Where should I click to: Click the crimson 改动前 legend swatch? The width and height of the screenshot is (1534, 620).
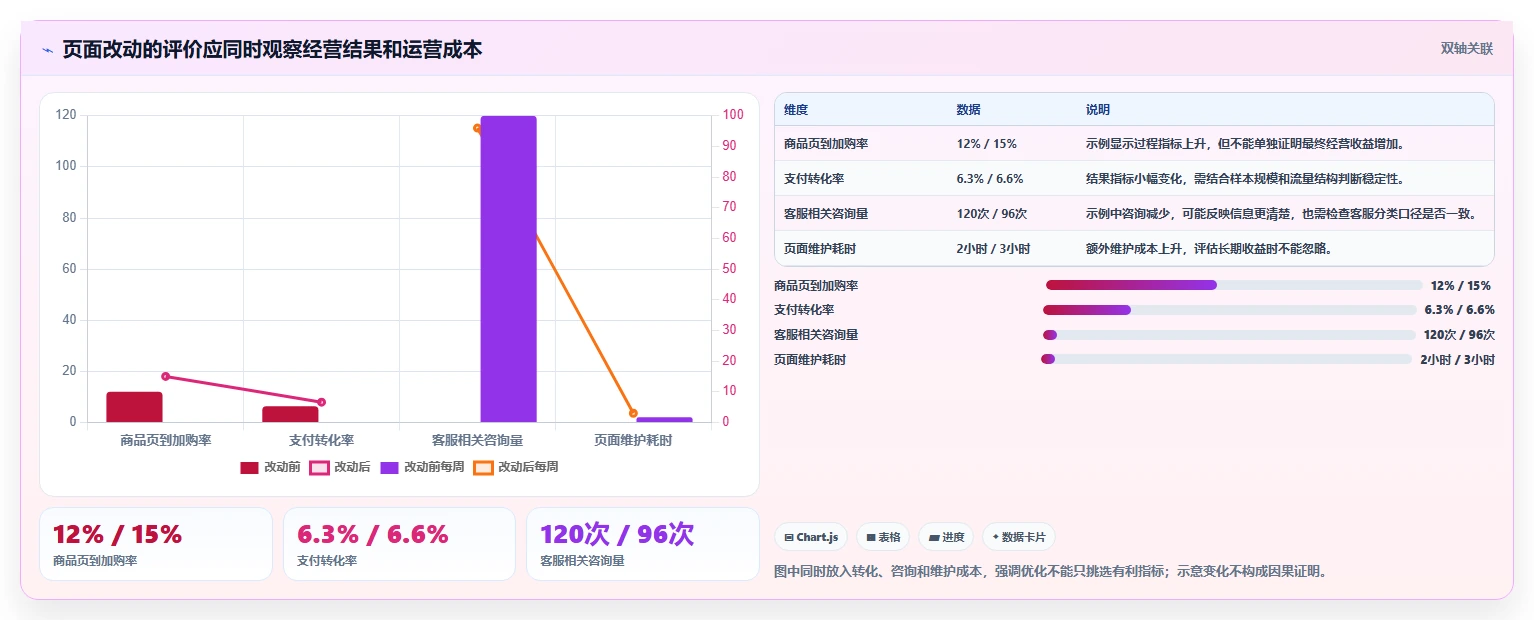coord(250,467)
